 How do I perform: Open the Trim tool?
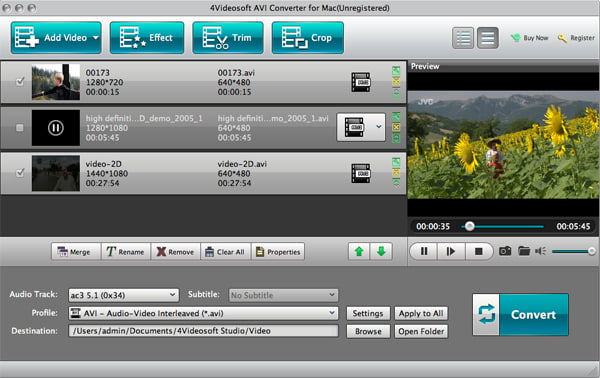pyautogui.click(x=228, y=37)
